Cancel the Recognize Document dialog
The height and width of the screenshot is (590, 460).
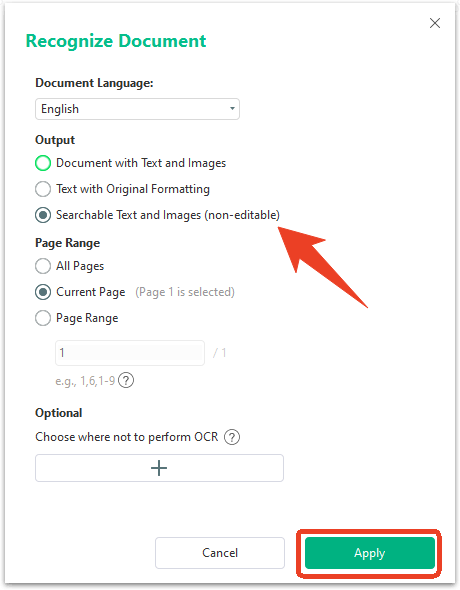pos(220,553)
